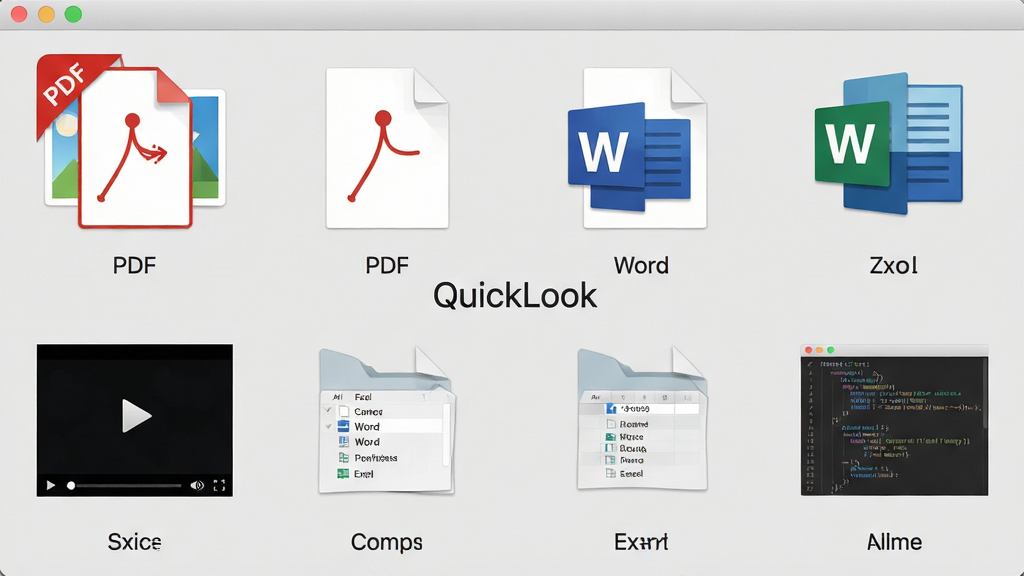The image size is (1024, 576).
Task: Toggle the empty checkbox on the Cartec row
Action: (344, 411)
